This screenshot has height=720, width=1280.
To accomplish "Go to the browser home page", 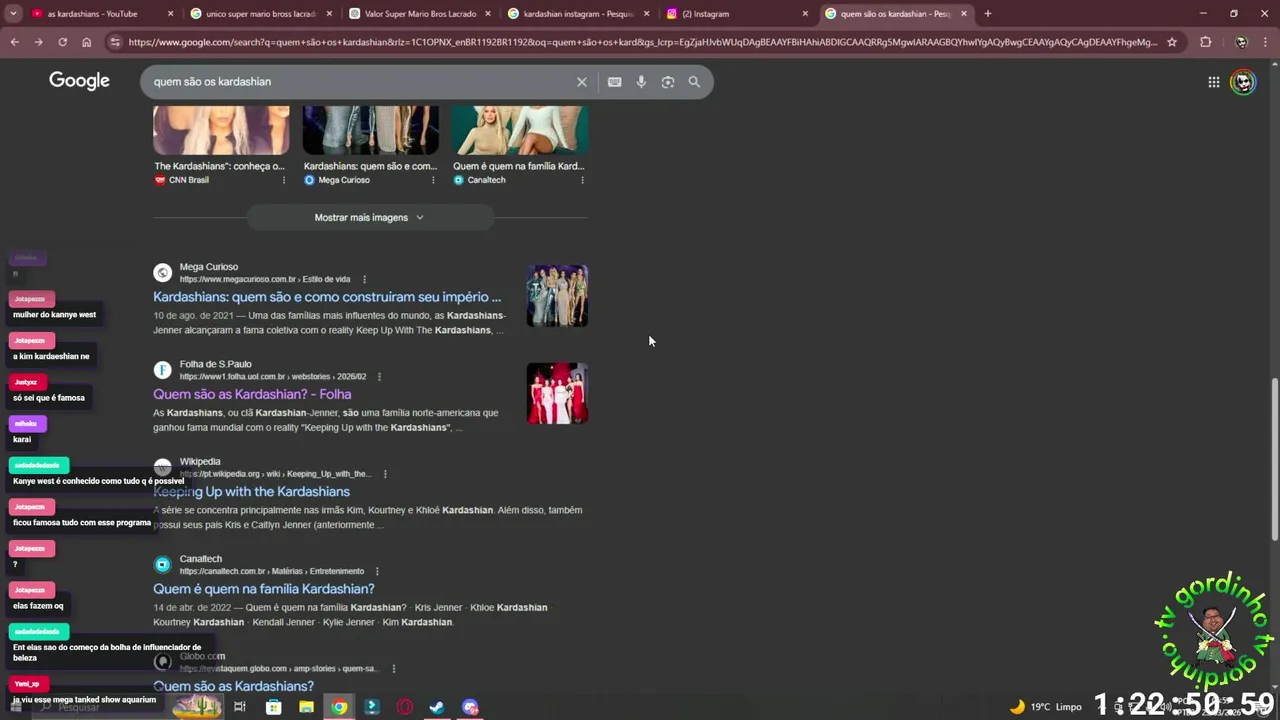I will pos(86,42).
